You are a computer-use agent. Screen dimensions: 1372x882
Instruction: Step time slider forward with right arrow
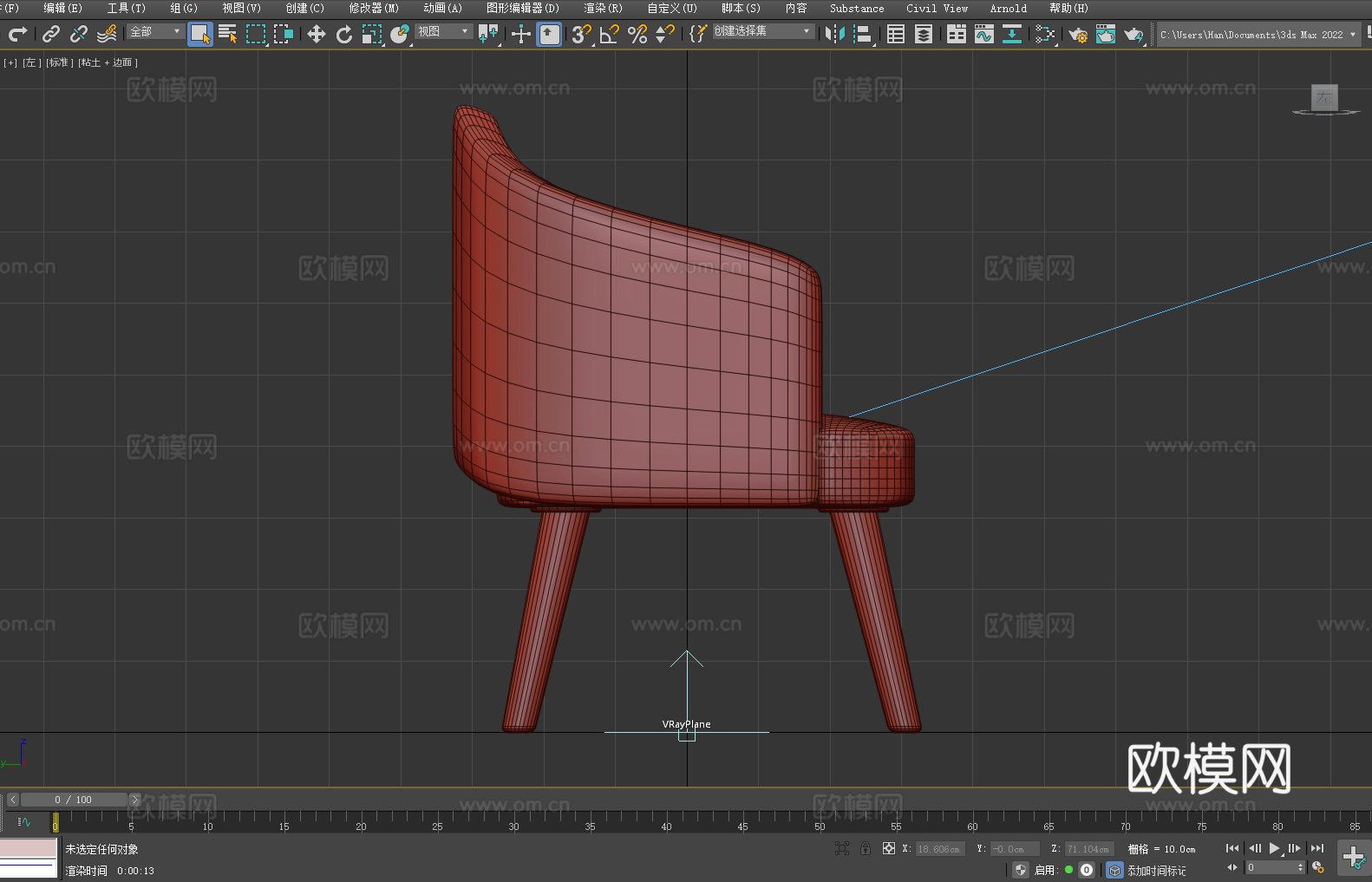click(134, 800)
